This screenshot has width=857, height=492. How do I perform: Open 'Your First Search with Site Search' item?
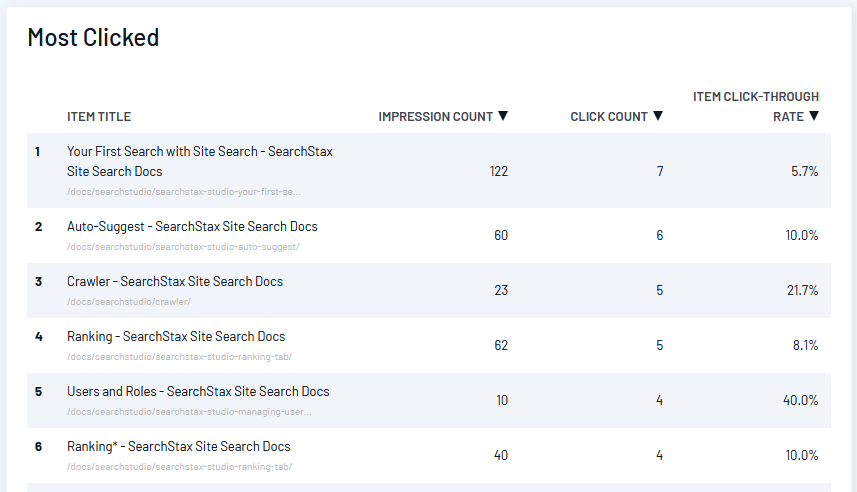click(x=199, y=161)
